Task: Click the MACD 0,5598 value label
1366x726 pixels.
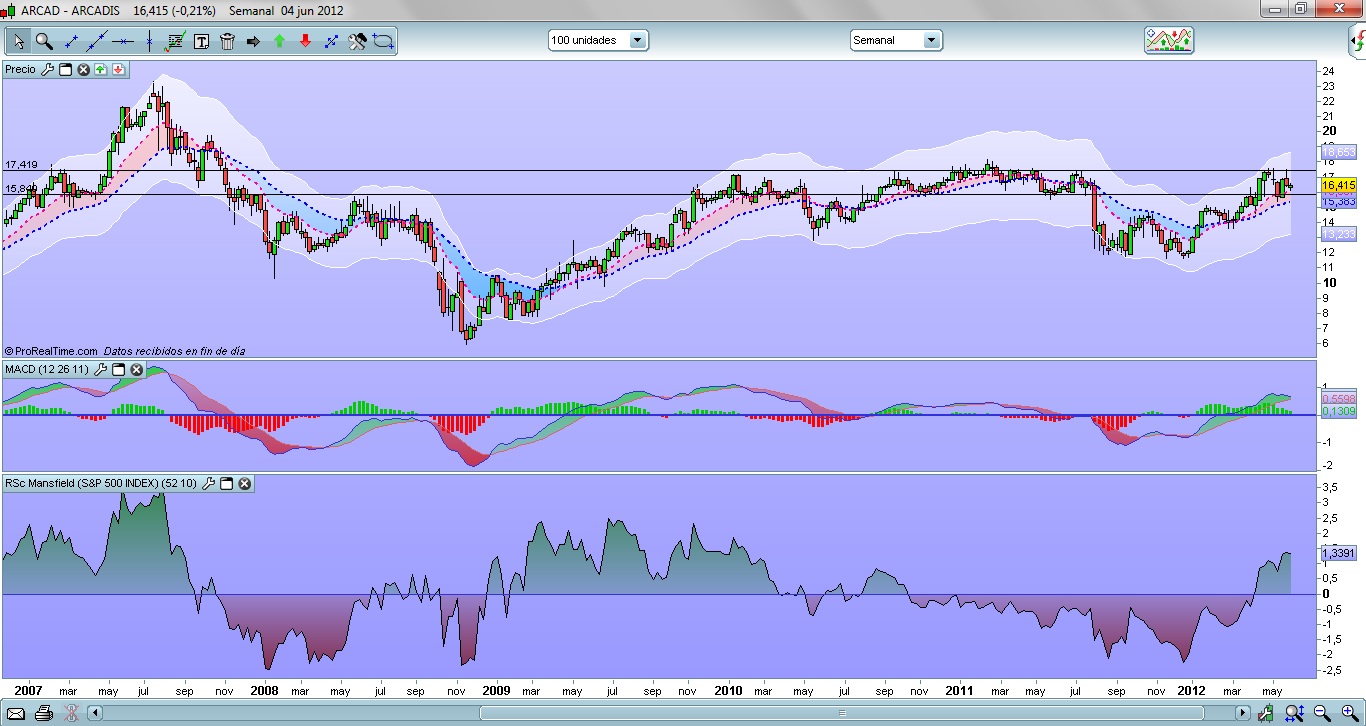Action: [1338, 398]
